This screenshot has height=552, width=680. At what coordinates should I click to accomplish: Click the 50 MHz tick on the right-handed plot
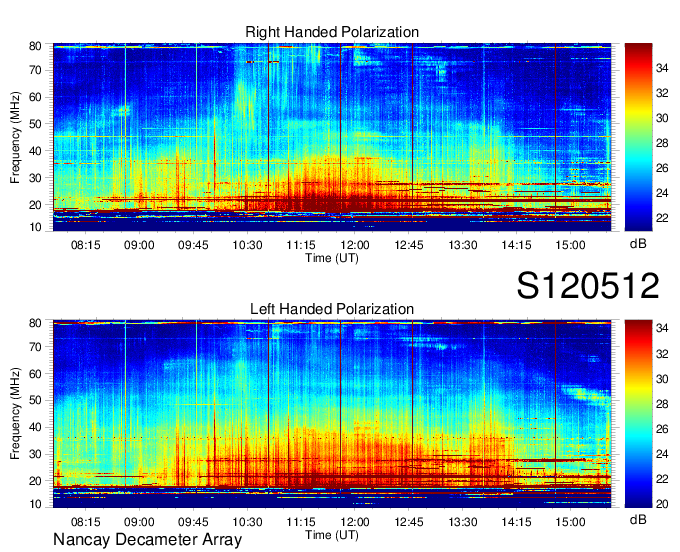(35, 124)
